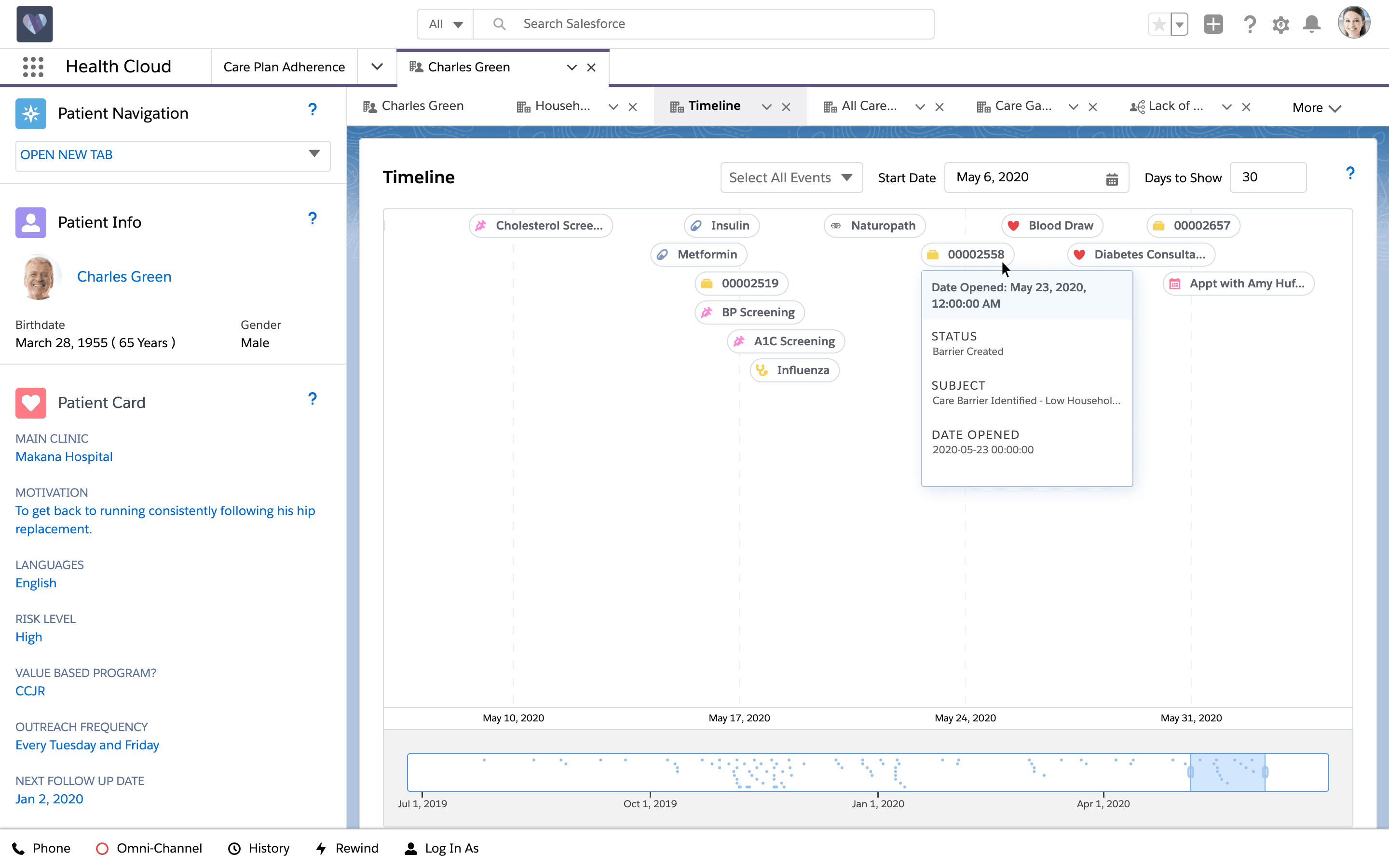Open Salesforce Setup gear menu
1389x868 pixels.
(1281, 24)
